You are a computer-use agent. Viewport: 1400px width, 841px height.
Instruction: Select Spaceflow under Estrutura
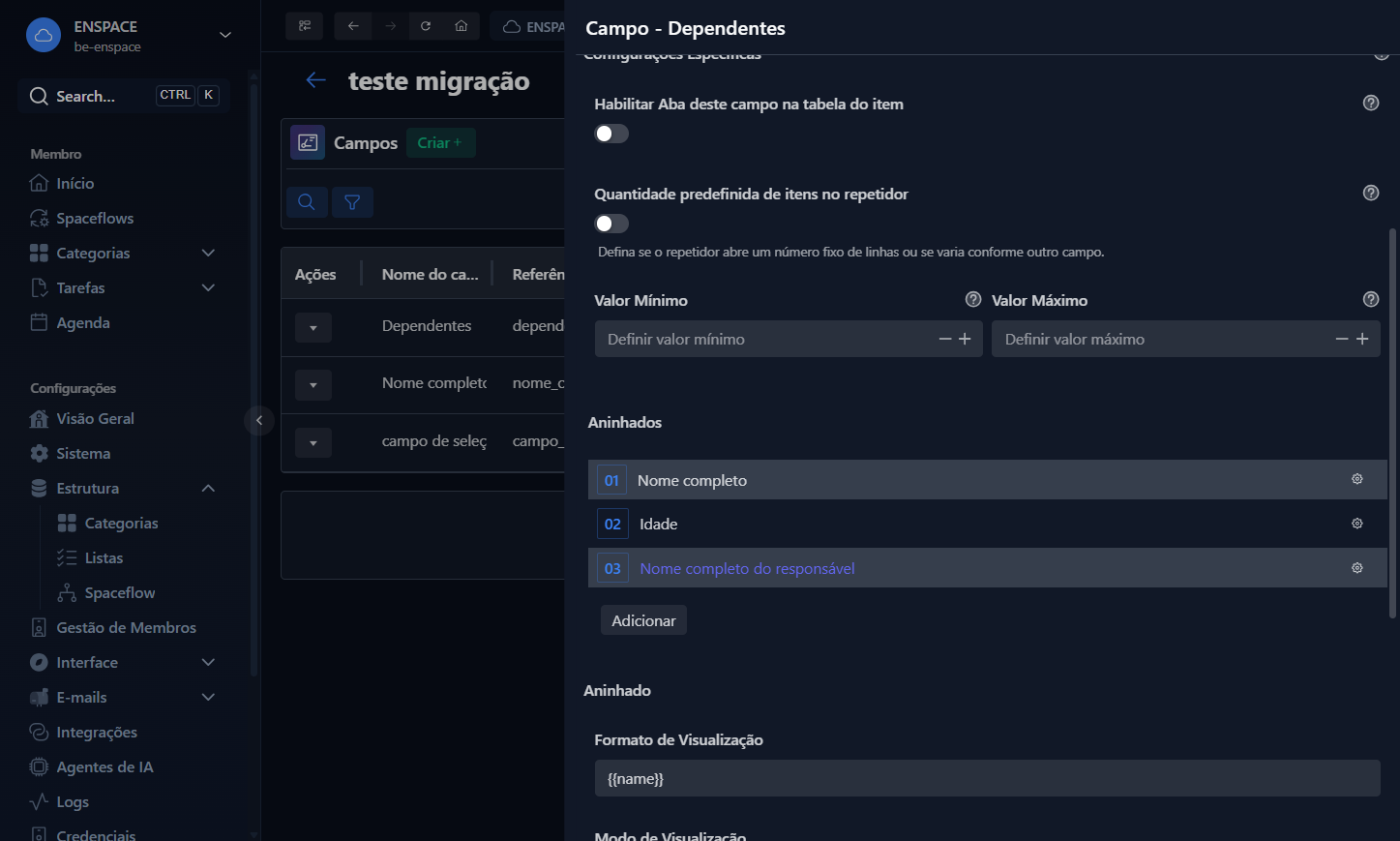[106, 592]
